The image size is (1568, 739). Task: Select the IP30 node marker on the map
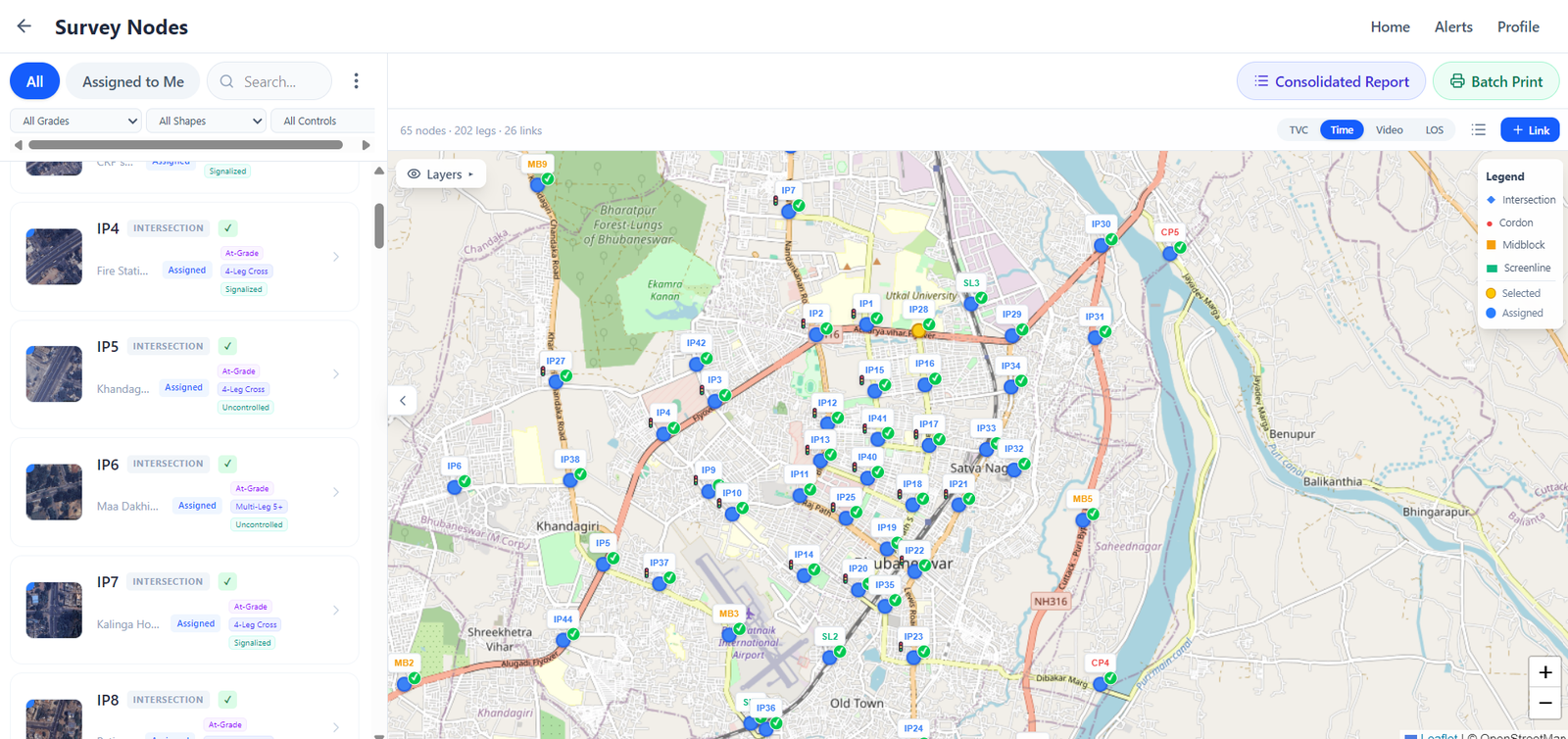1102,245
